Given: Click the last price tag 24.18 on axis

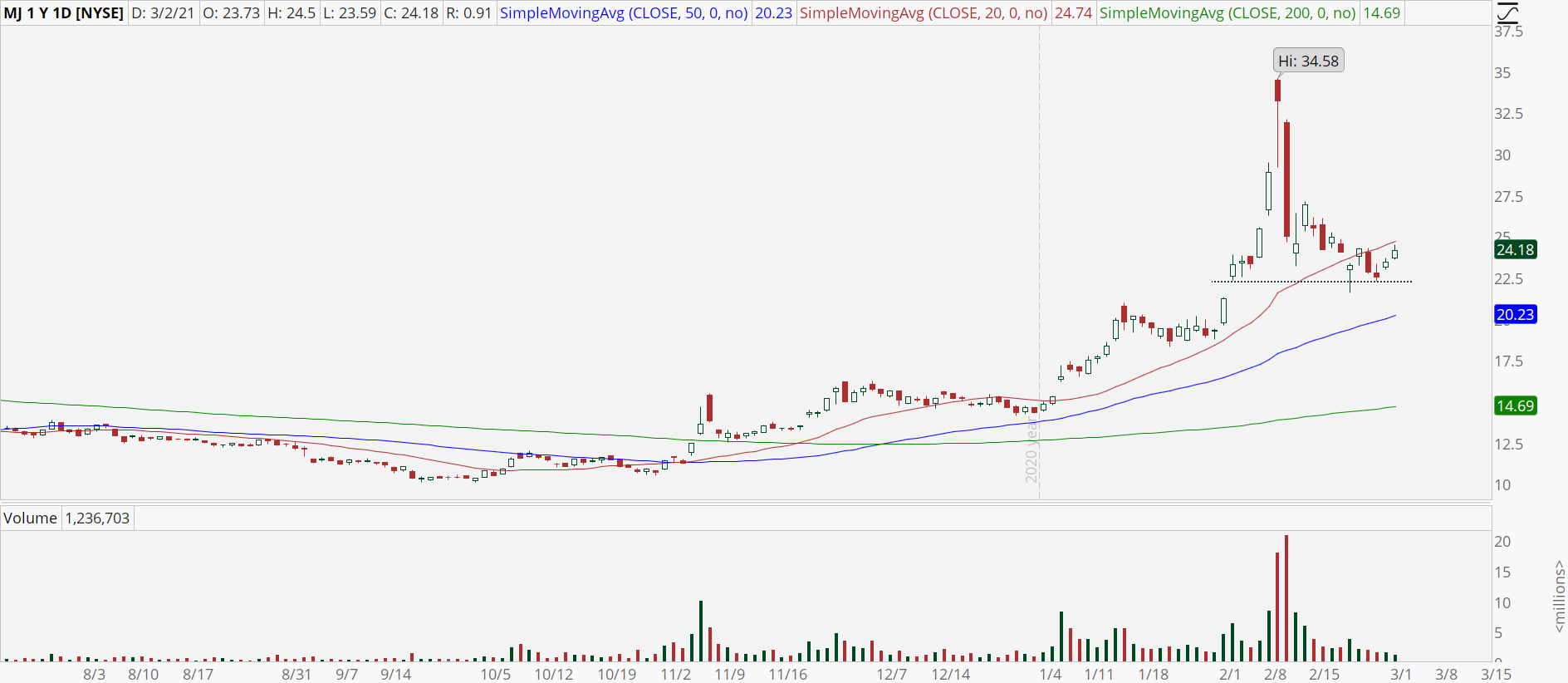Looking at the screenshot, I should click(x=1515, y=250).
